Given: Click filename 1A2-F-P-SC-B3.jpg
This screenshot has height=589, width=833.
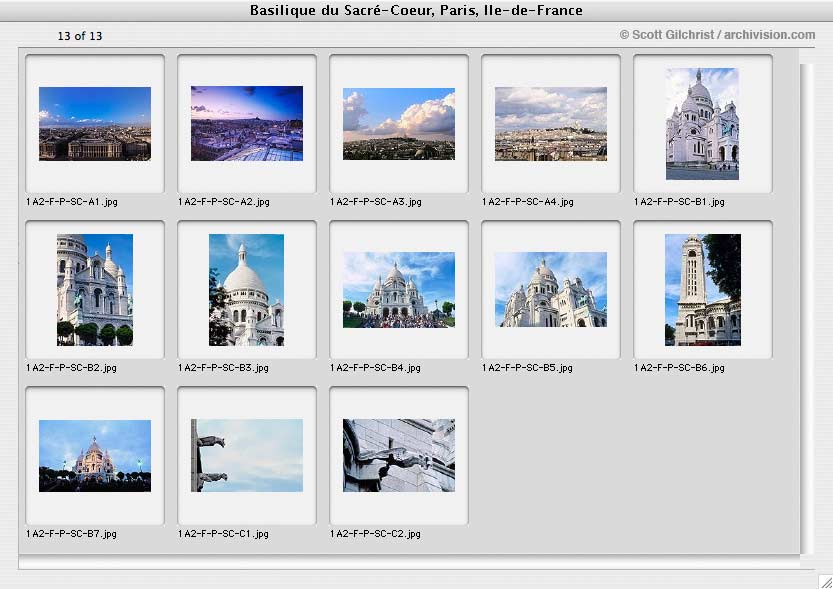Looking at the screenshot, I should click(223, 368).
